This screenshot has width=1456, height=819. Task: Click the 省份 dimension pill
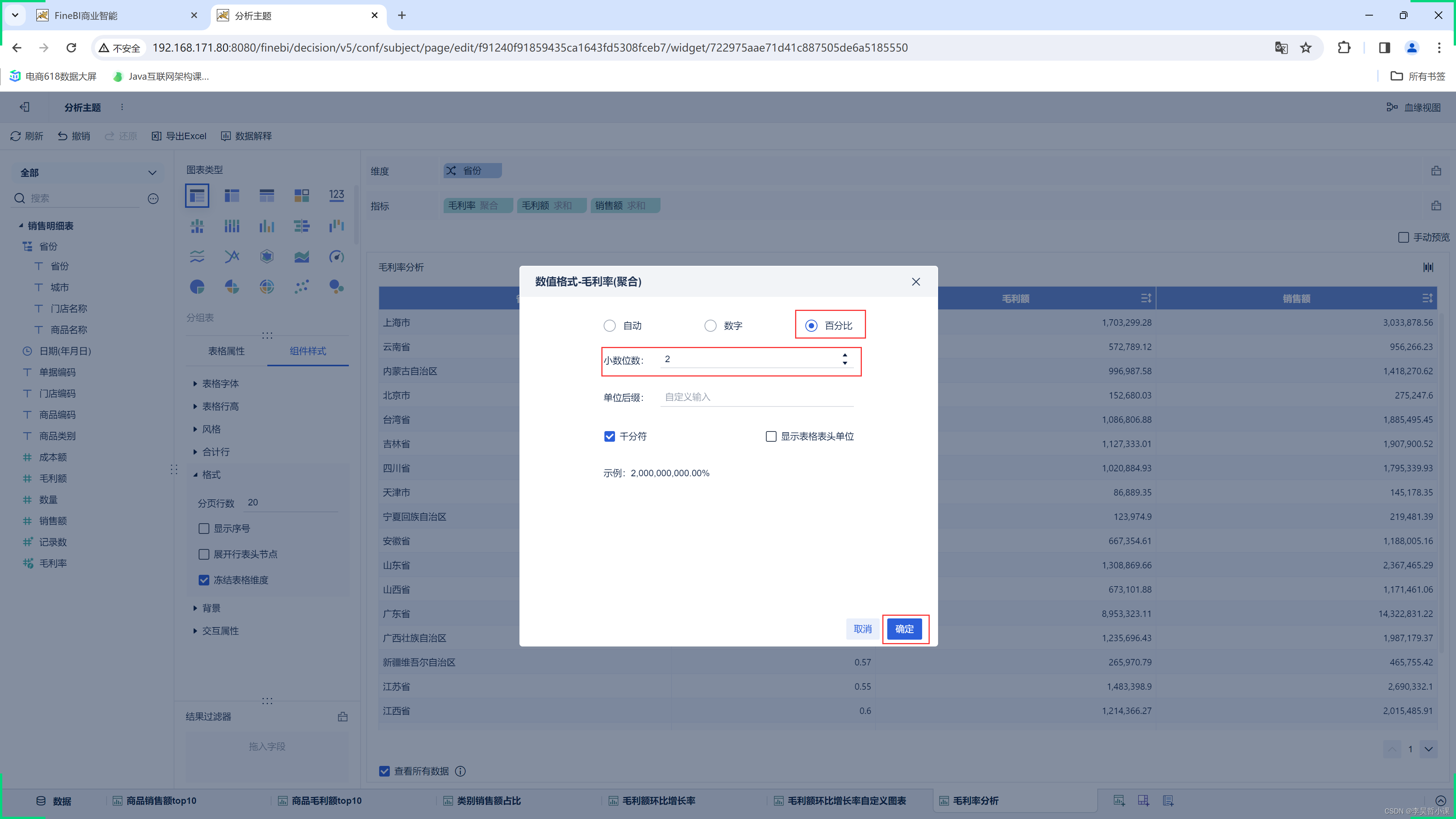click(472, 171)
